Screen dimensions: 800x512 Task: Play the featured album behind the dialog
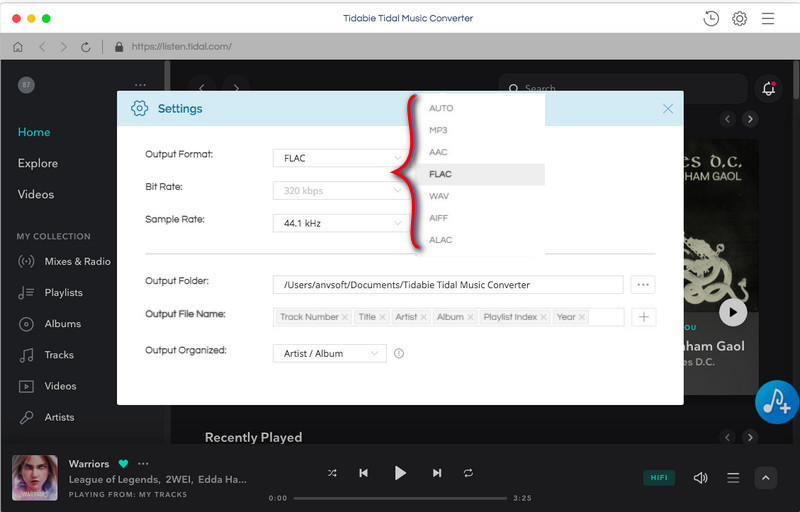tap(733, 312)
